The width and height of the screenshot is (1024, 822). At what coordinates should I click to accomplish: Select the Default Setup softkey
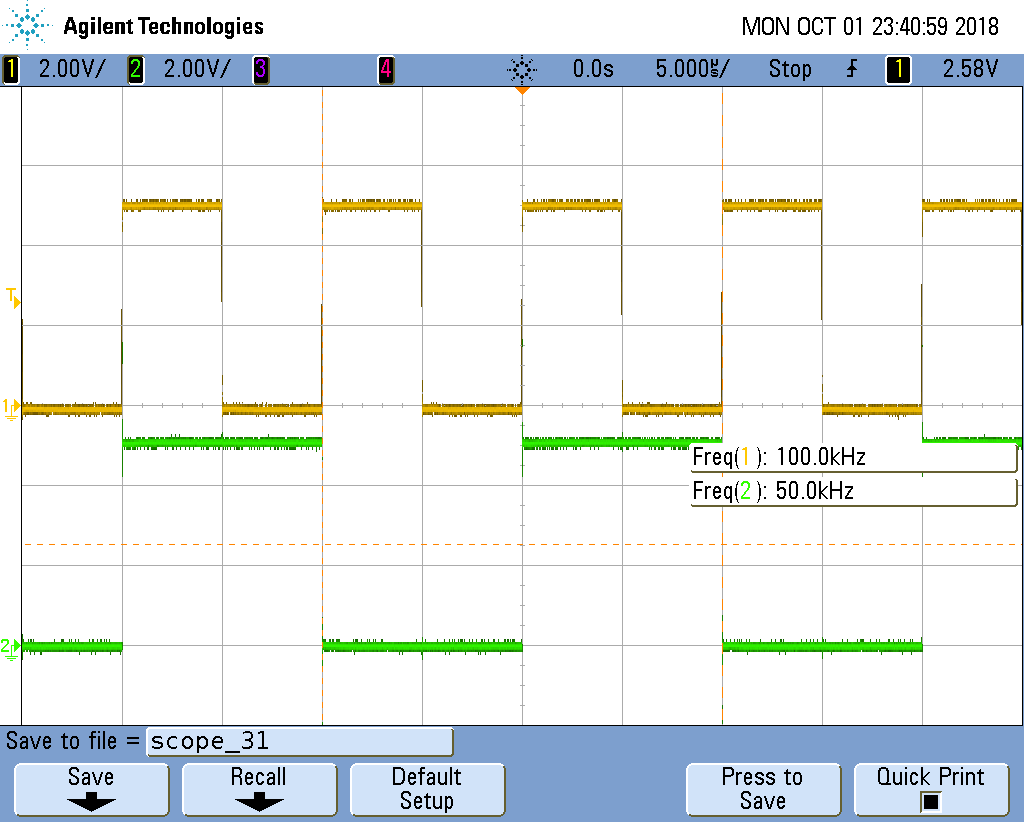pyautogui.click(x=427, y=789)
